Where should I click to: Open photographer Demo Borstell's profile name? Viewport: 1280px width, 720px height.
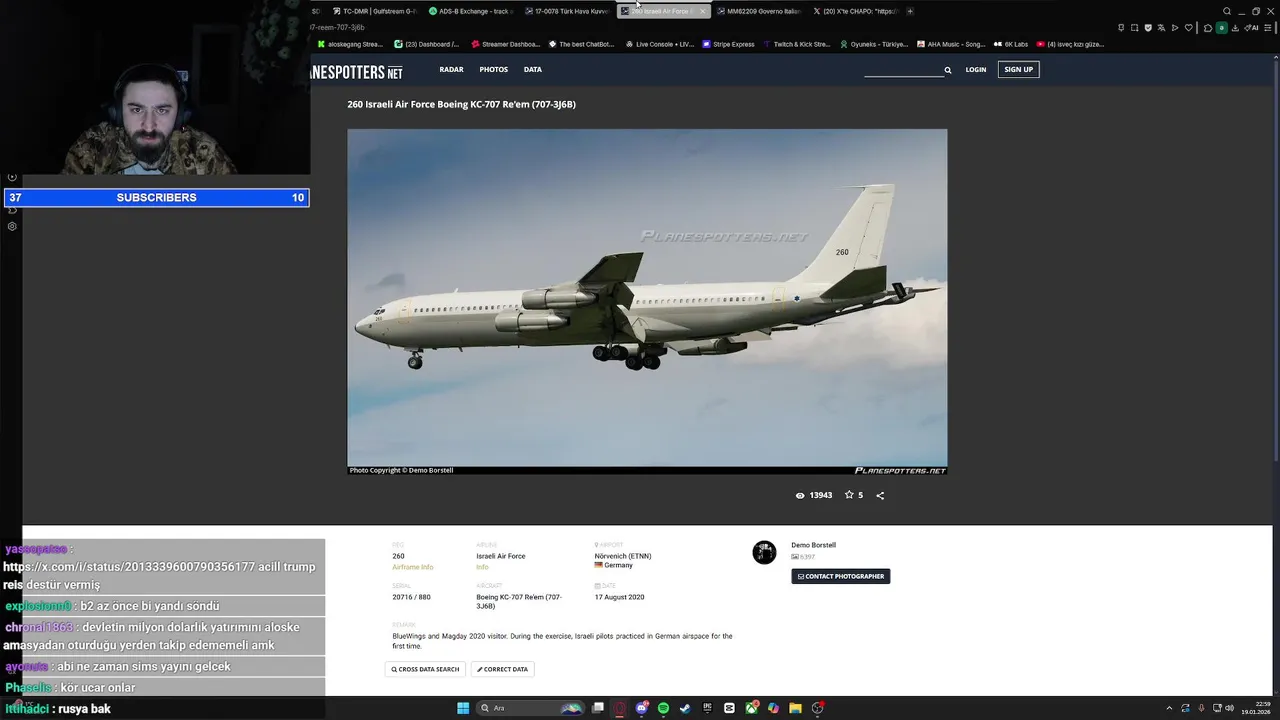(813, 545)
